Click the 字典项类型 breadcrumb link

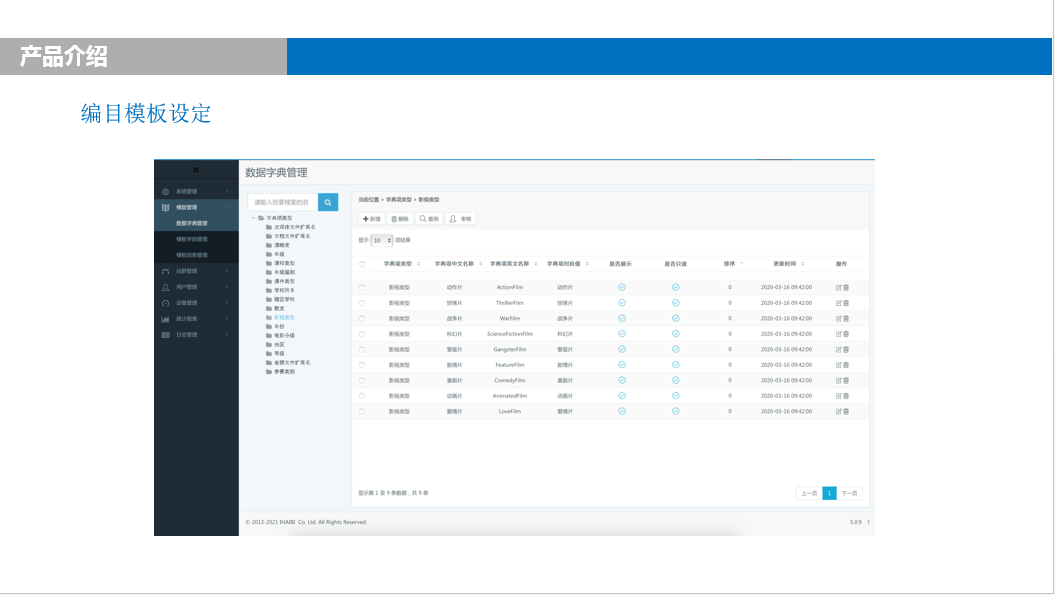pyautogui.click(x=398, y=200)
